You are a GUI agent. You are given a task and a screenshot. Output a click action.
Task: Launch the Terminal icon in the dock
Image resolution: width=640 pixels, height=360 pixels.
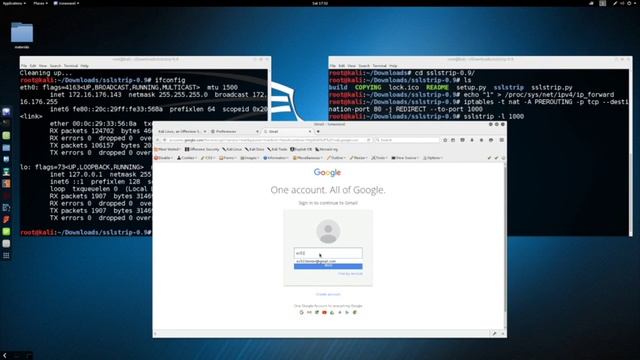click(x=6, y=123)
